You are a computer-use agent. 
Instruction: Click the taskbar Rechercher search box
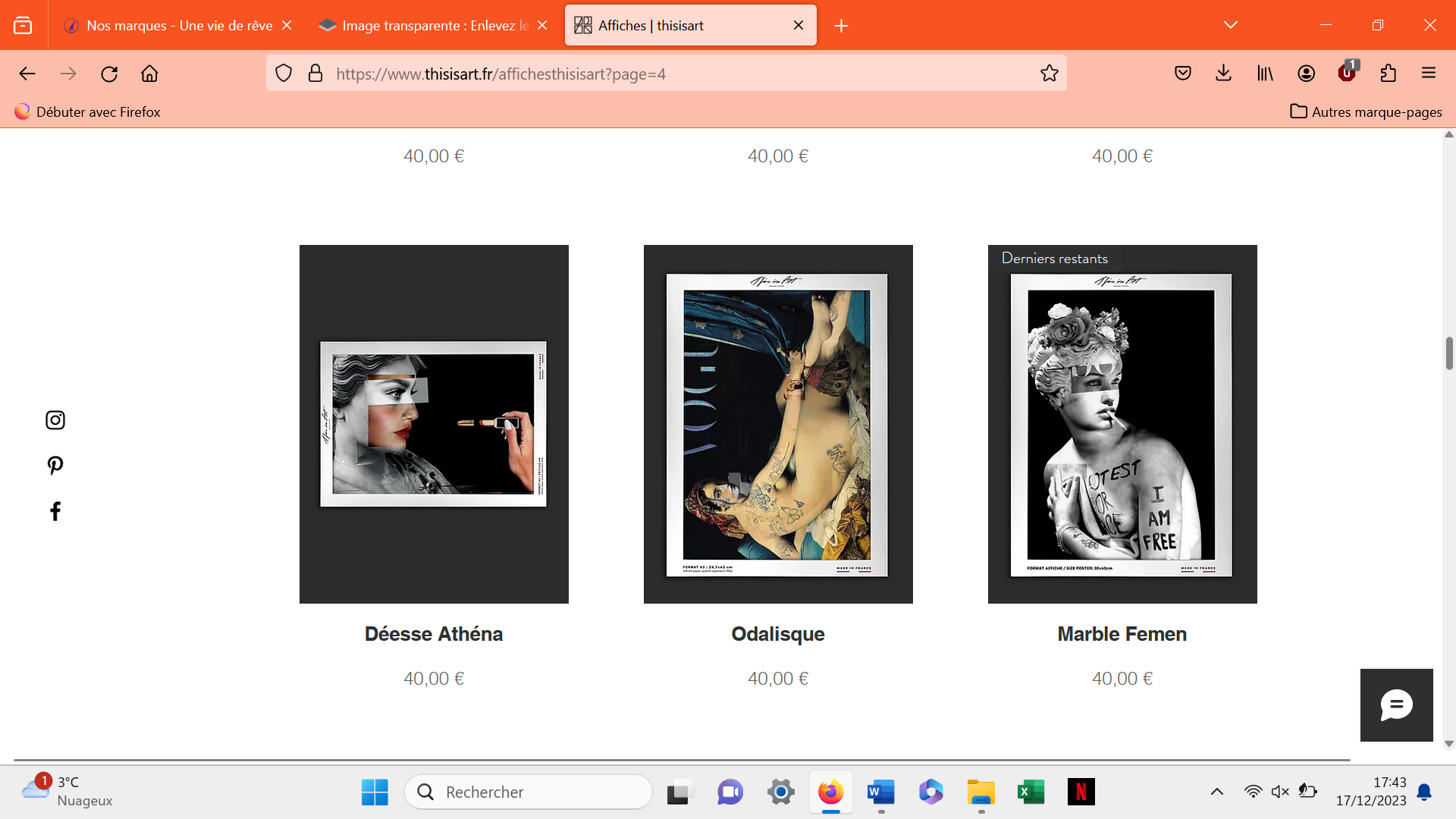pyautogui.click(x=529, y=792)
